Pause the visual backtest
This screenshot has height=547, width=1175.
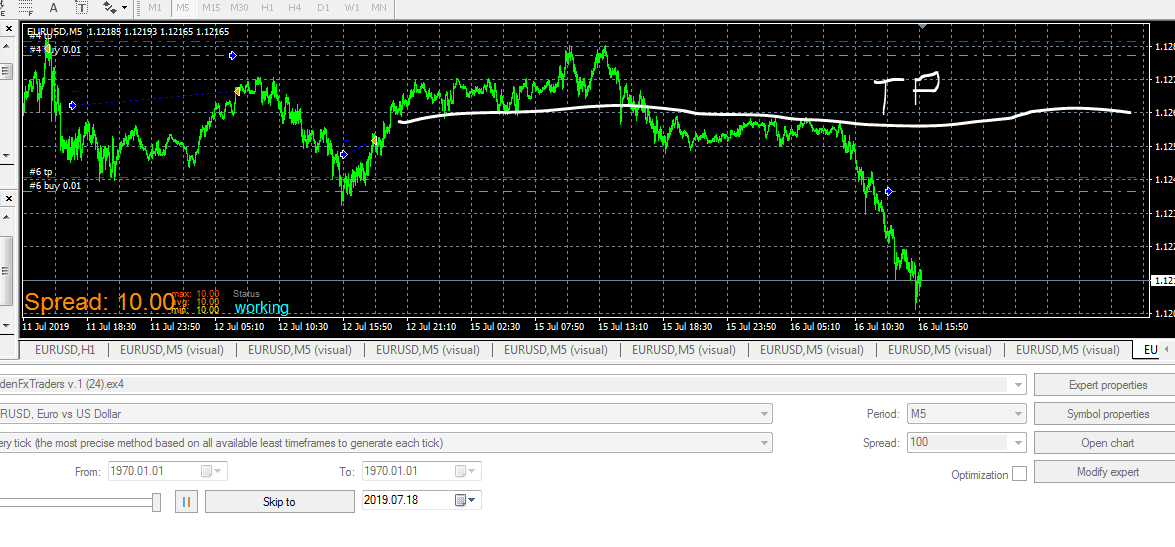click(x=186, y=502)
